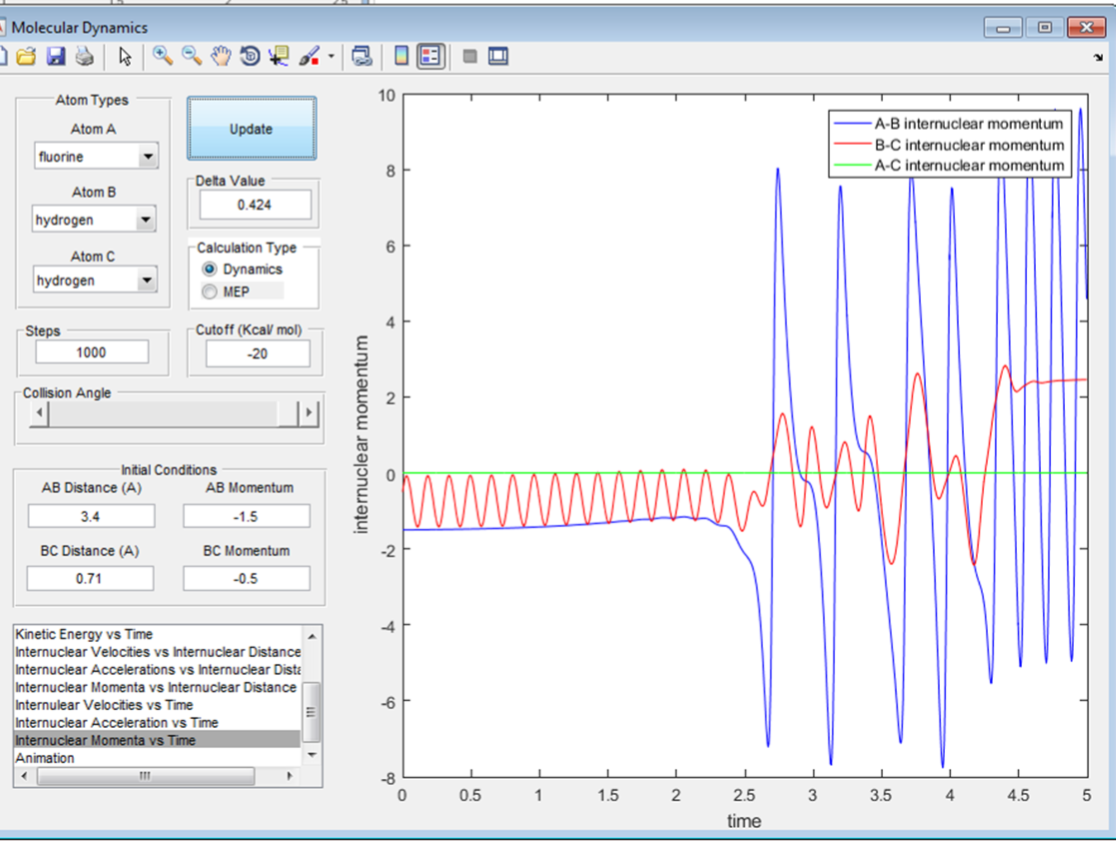Select the MEP calculation type
Screen dimensions: 1116x842
210,291
